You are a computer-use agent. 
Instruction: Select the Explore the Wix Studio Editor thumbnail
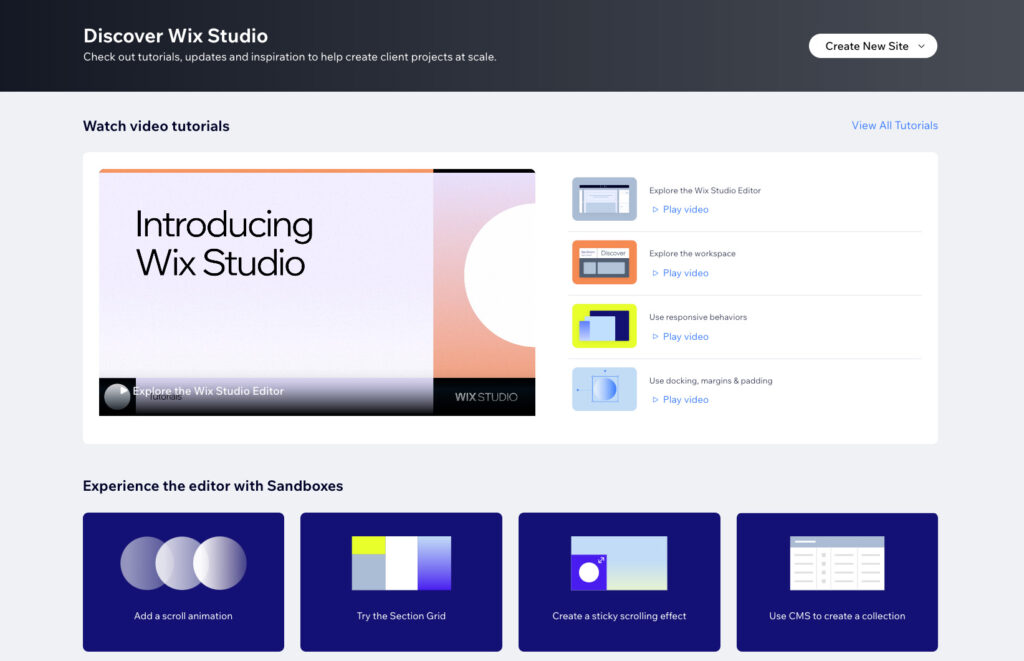[604, 199]
